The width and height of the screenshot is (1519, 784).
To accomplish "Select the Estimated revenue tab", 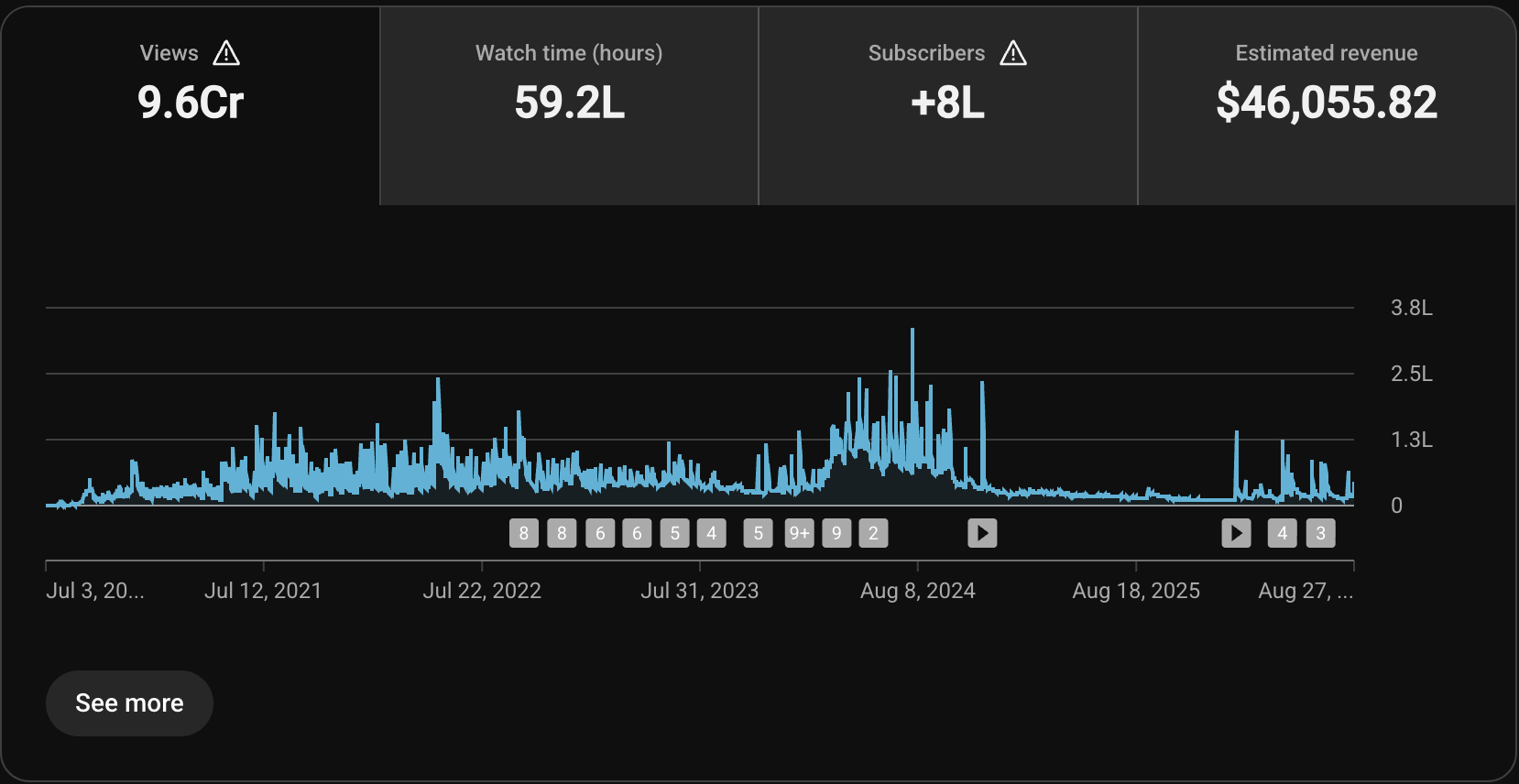I will pyautogui.click(x=1327, y=105).
